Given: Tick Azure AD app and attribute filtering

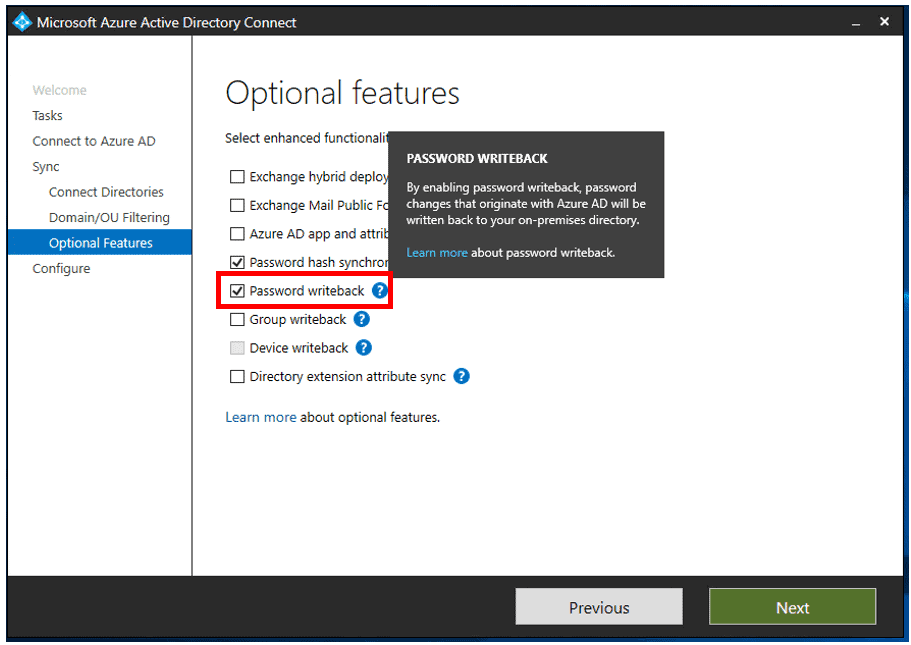Looking at the screenshot, I should pyautogui.click(x=237, y=234).
